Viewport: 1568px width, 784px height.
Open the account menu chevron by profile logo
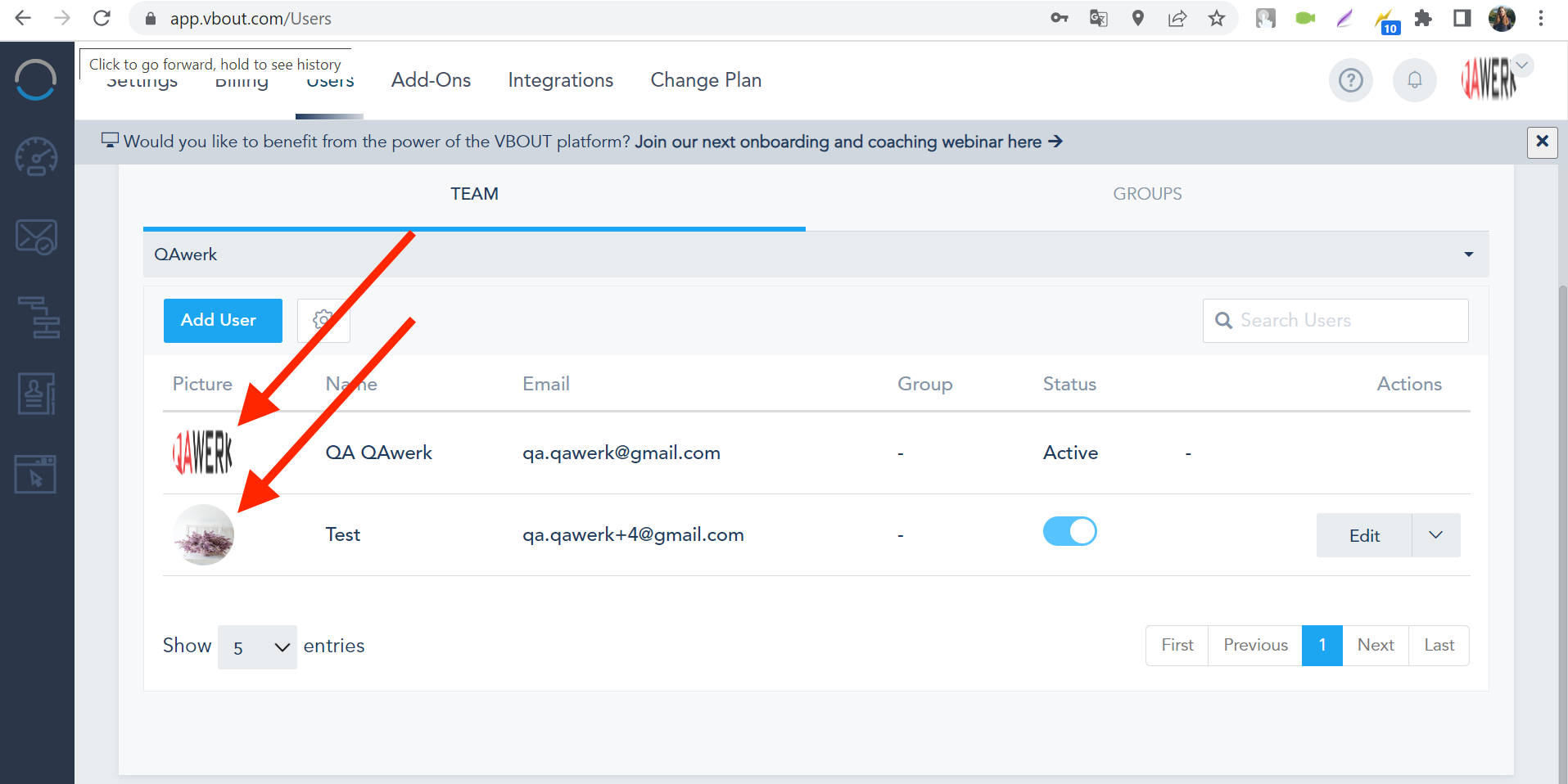[1522, 65]
